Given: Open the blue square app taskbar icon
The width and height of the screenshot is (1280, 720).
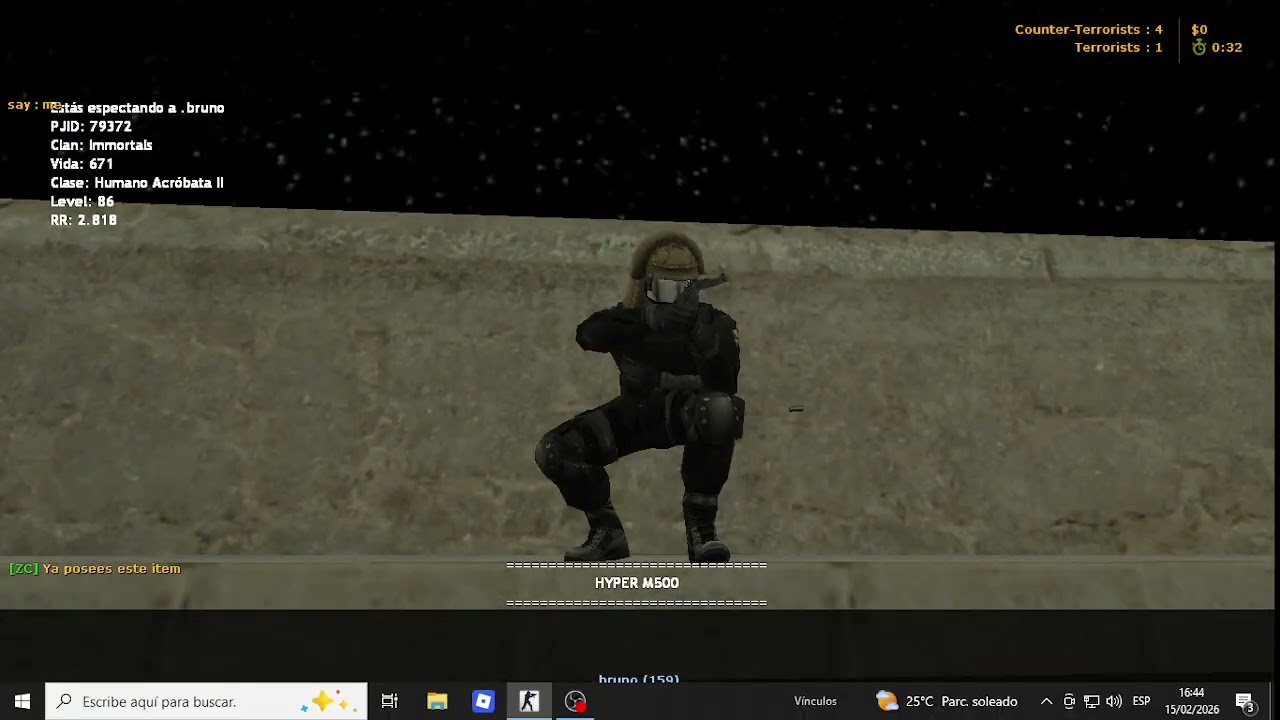Looking at the screenshot, I should [483, 701].
